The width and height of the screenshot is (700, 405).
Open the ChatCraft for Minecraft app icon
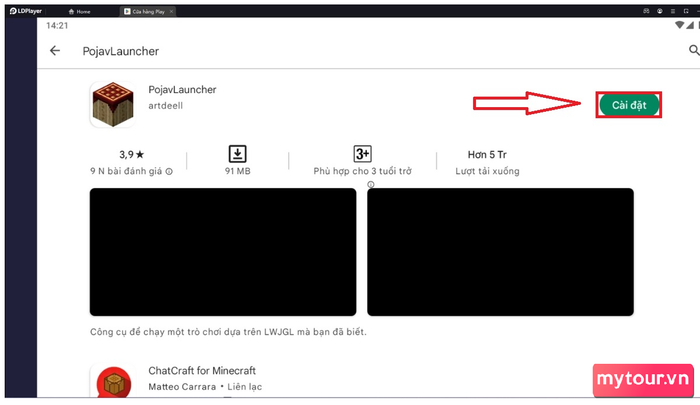coord(113,381)
